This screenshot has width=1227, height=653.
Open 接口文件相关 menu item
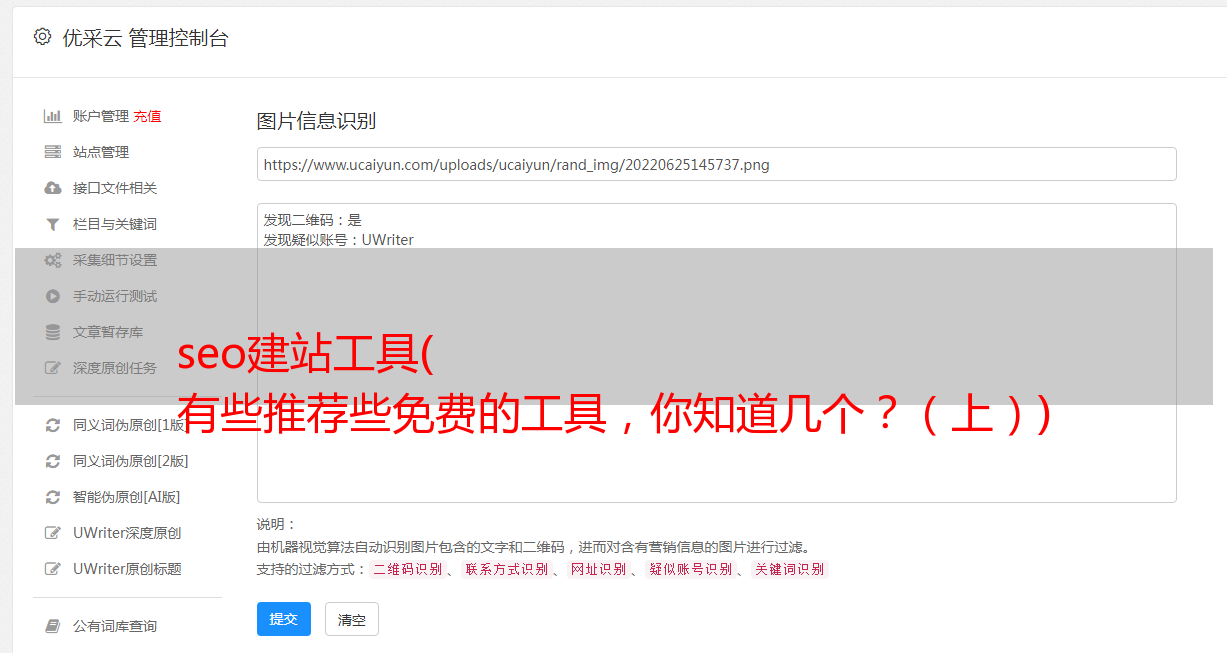(115, 188)
